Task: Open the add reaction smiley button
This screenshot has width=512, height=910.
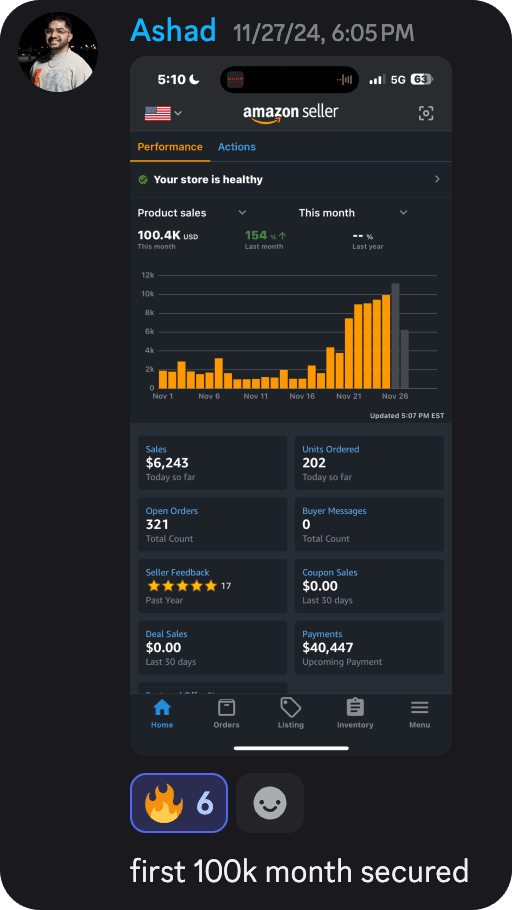Action: coord(270,803)
